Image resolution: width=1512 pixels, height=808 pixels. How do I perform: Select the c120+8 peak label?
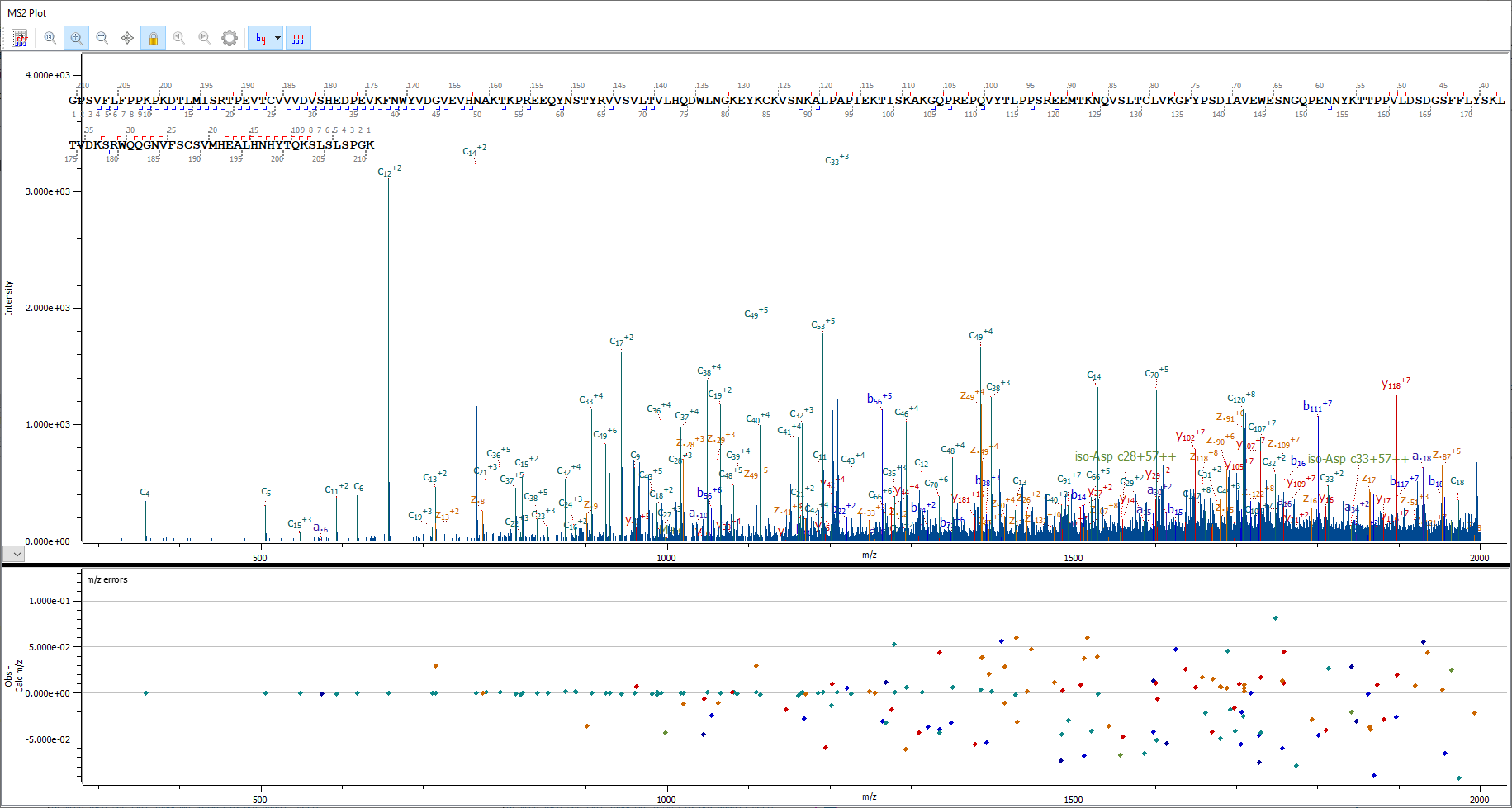pos(1240,398)
